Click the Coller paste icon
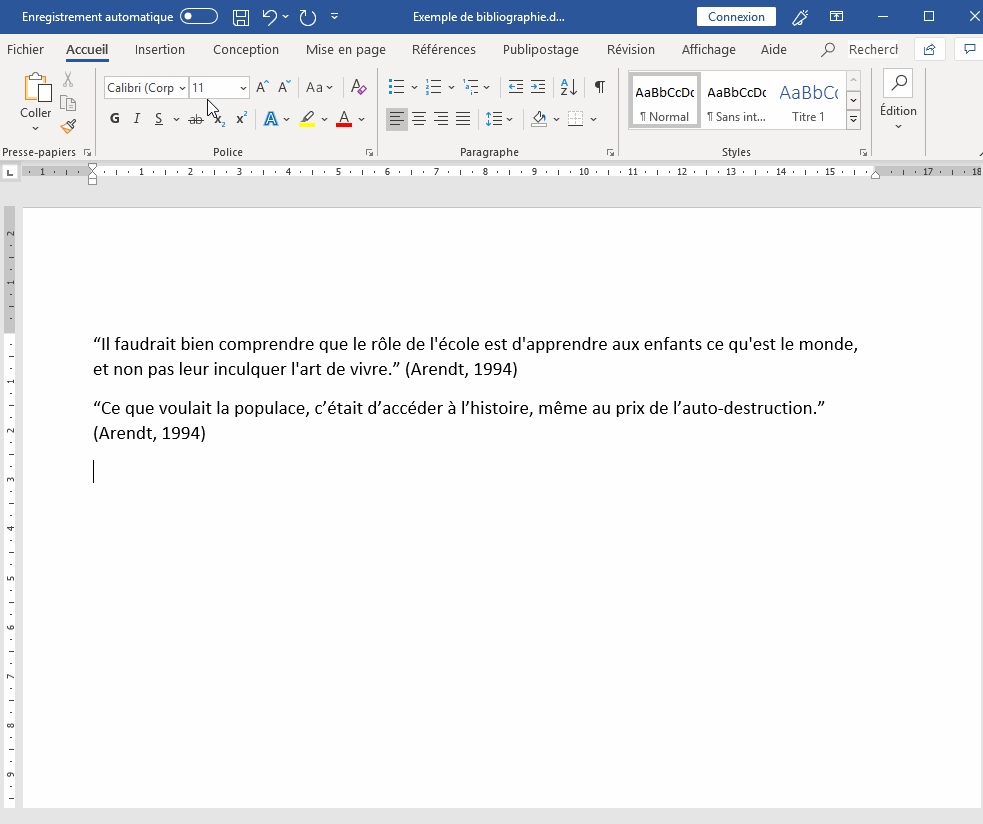983x824 pixels. (36, 88)
